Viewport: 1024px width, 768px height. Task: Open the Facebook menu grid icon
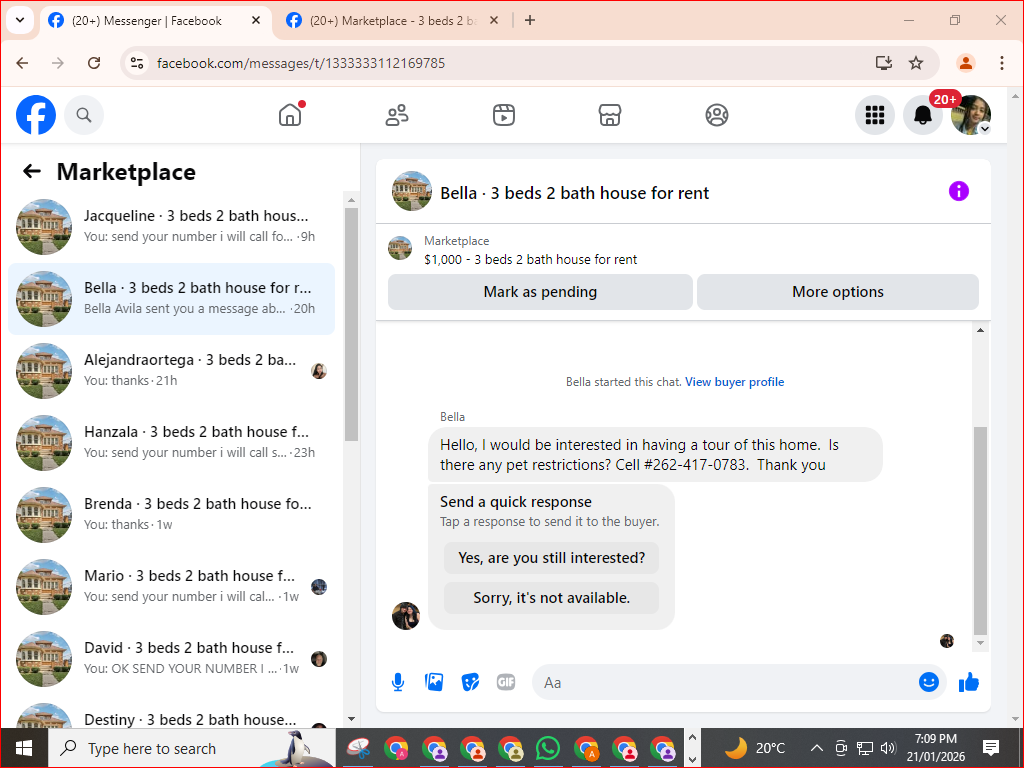coord(874,115)
